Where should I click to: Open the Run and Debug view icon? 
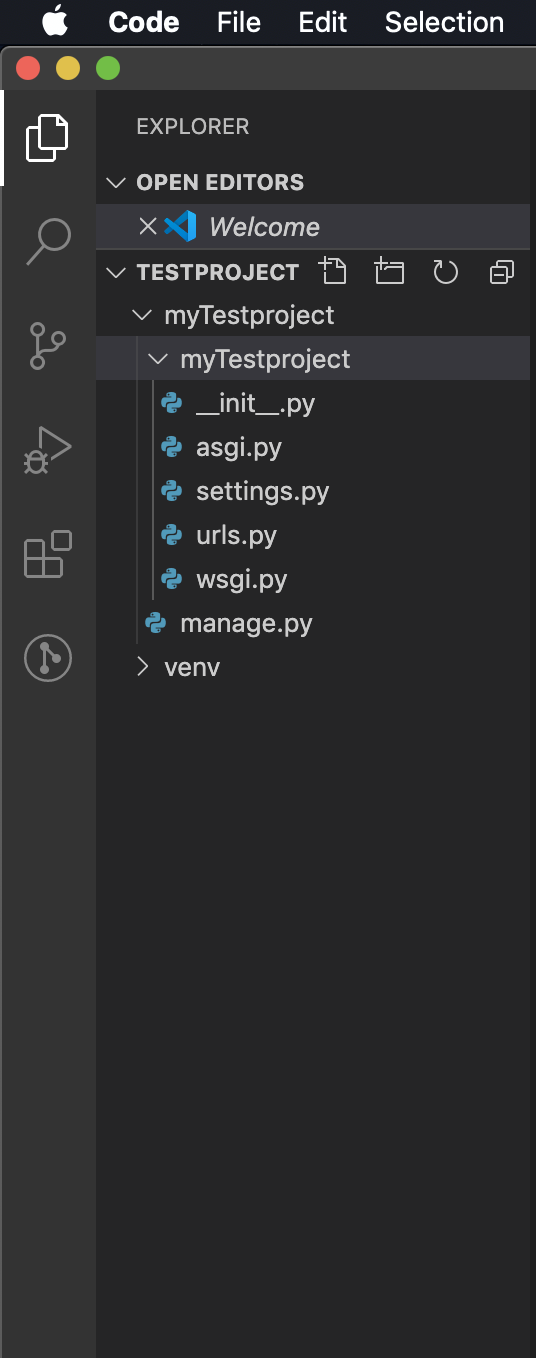[48, 450]
